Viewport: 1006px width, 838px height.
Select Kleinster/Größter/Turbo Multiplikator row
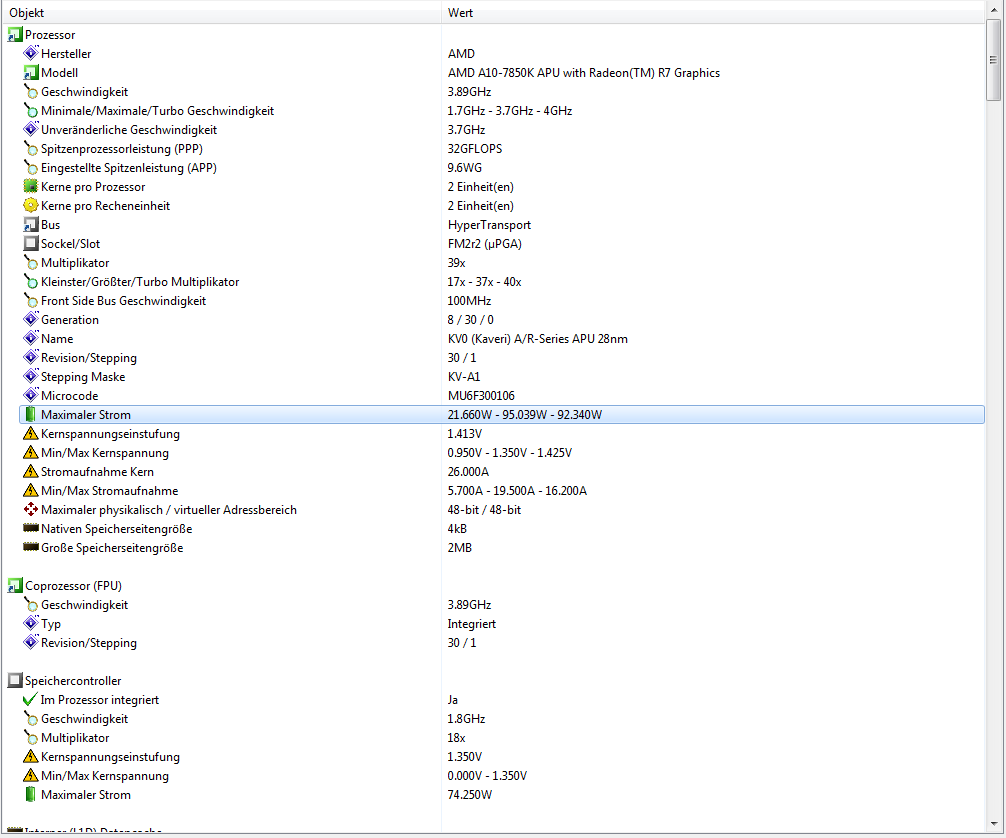(x=502, y=282)
